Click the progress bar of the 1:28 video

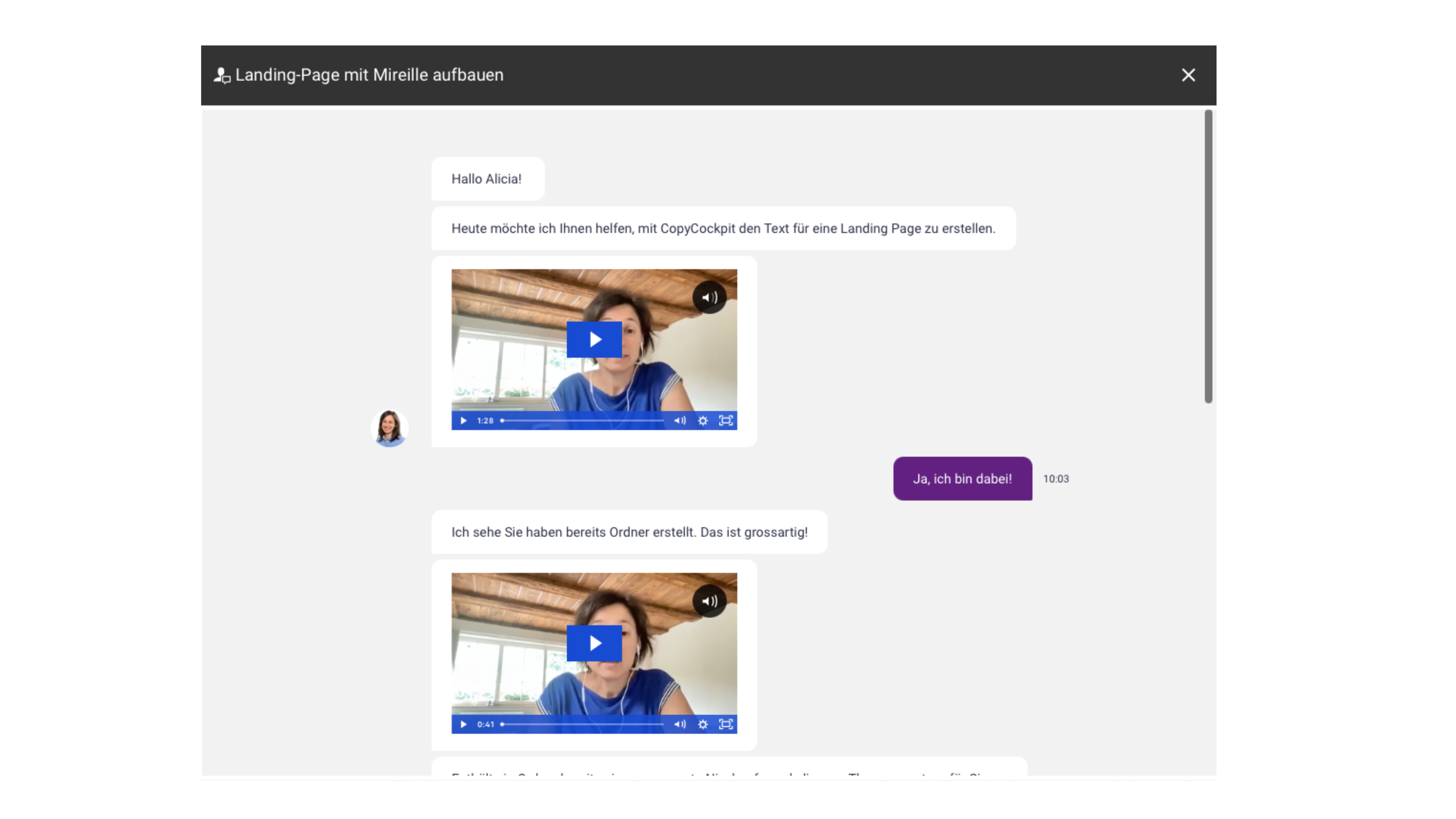(582, 420)
